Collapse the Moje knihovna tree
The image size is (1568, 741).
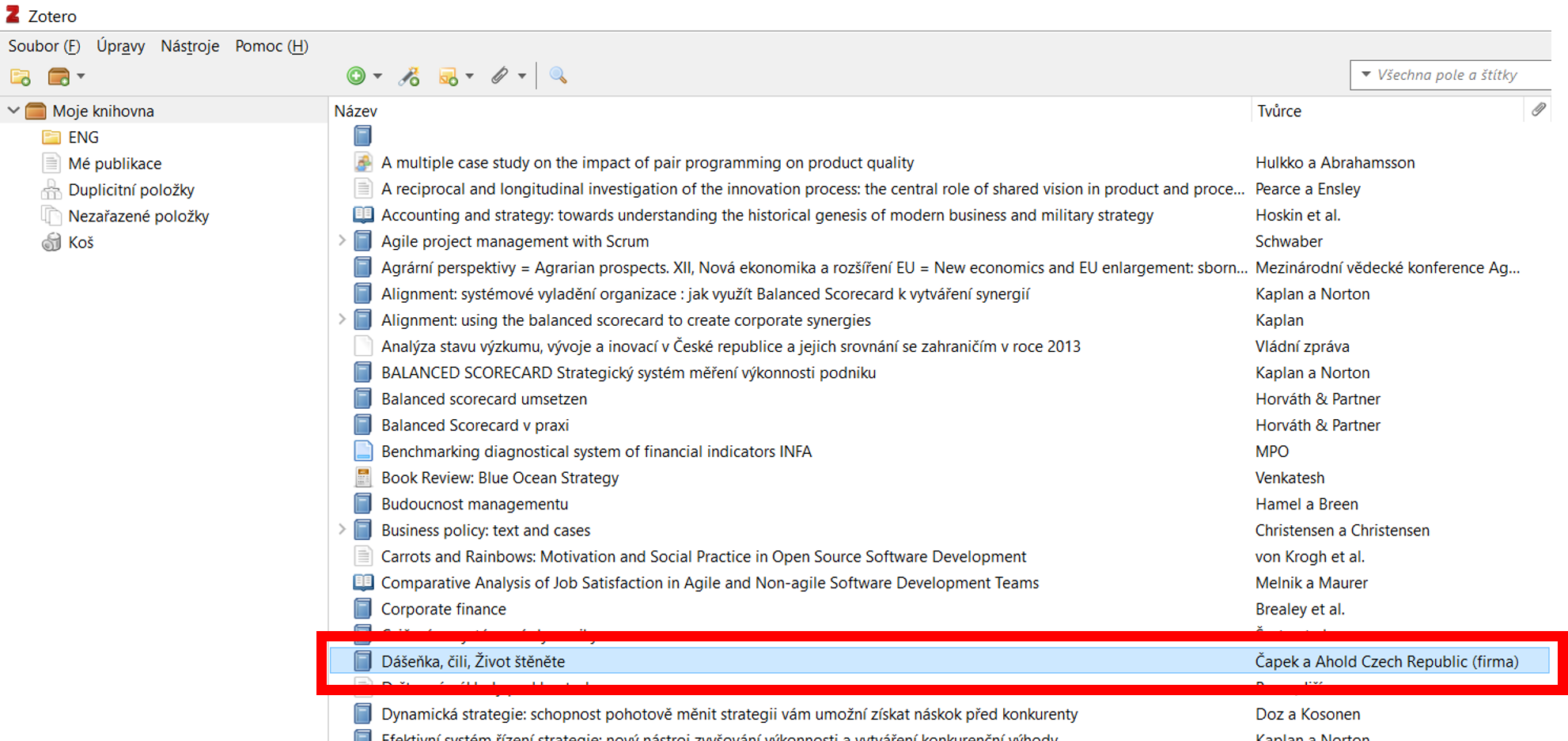pyautogui.click(x=13, y=111)
